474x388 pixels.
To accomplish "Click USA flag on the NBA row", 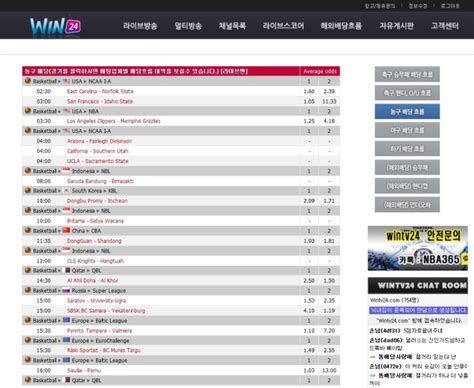I will 66,111.
